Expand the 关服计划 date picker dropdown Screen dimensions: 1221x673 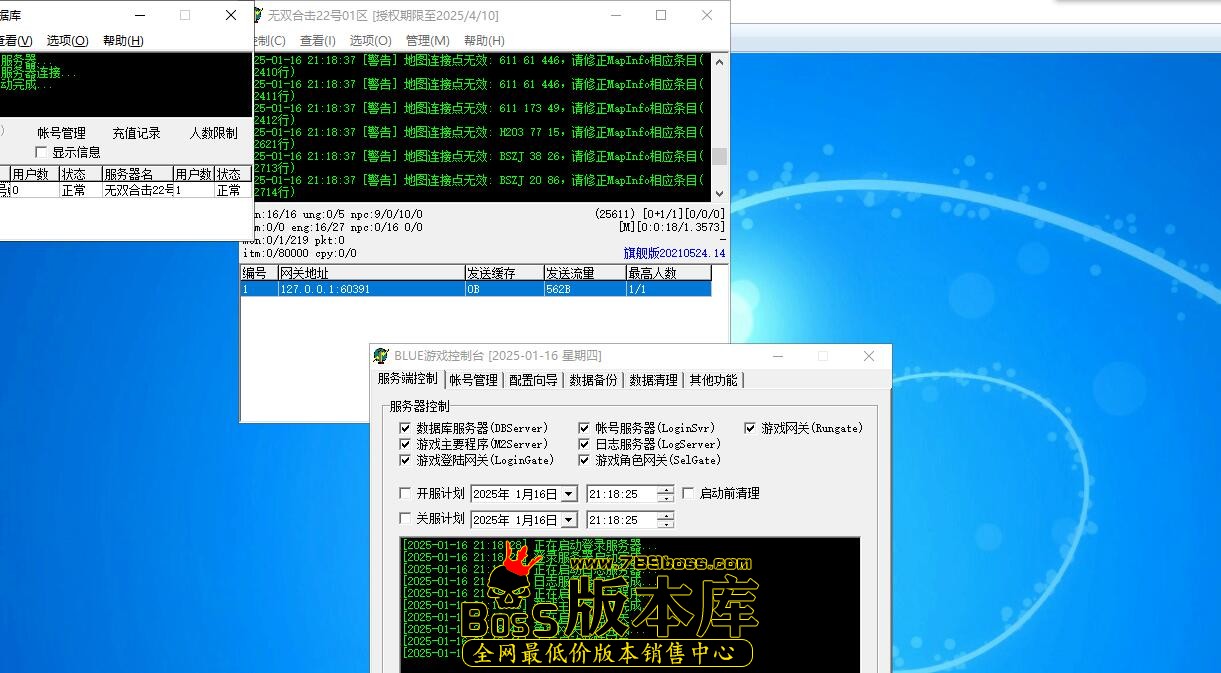coord(568,520)
